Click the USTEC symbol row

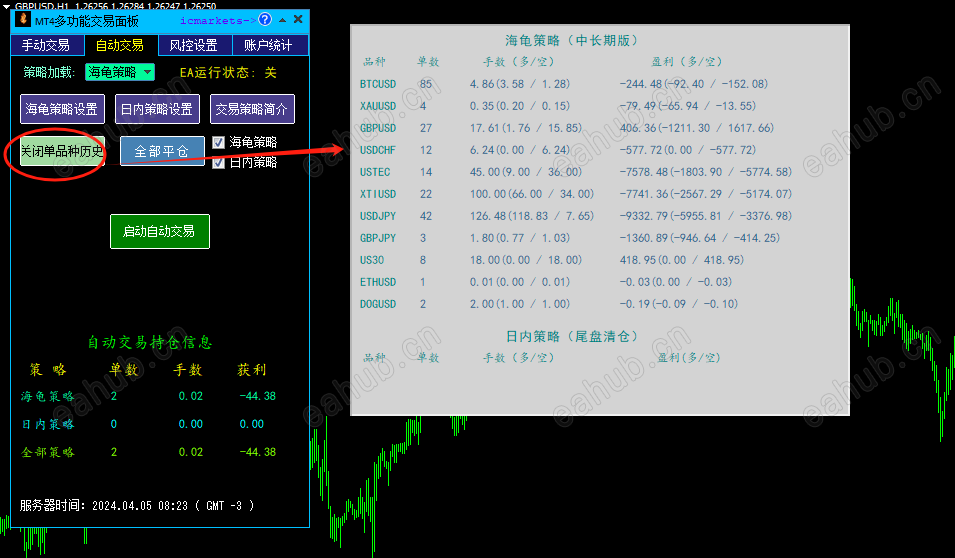coord(375,172)
